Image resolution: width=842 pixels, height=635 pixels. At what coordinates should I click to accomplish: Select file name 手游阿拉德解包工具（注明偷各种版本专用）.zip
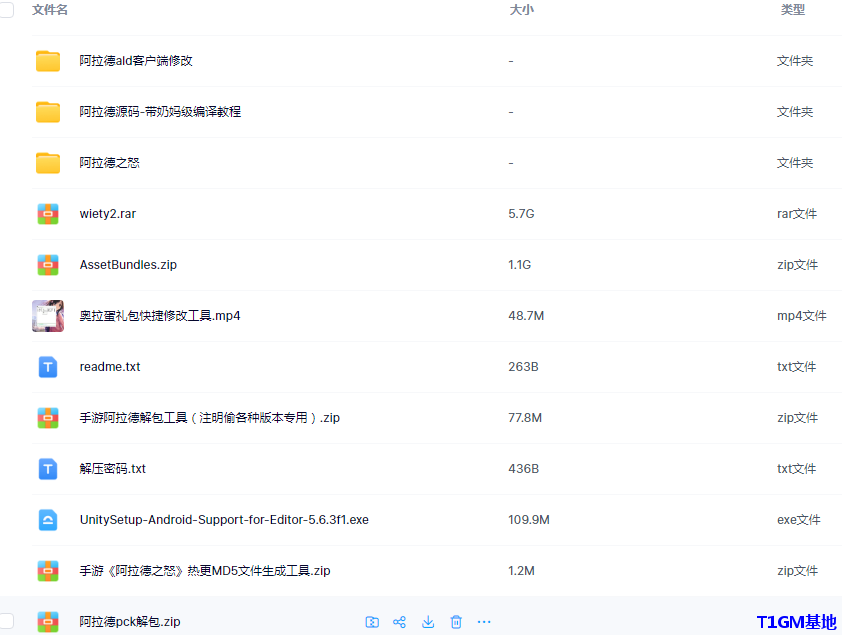209,418
